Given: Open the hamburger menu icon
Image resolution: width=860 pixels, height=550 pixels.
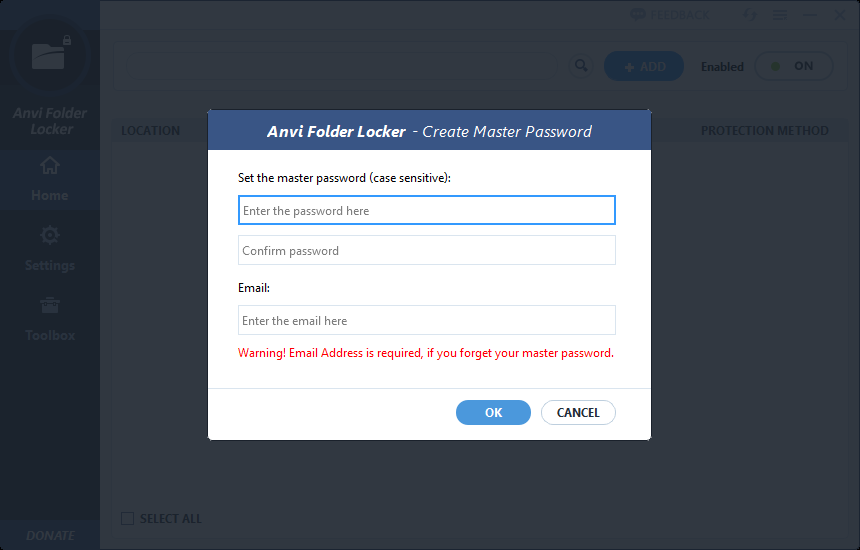Looking at the screenshot, I should pos(780,15).
